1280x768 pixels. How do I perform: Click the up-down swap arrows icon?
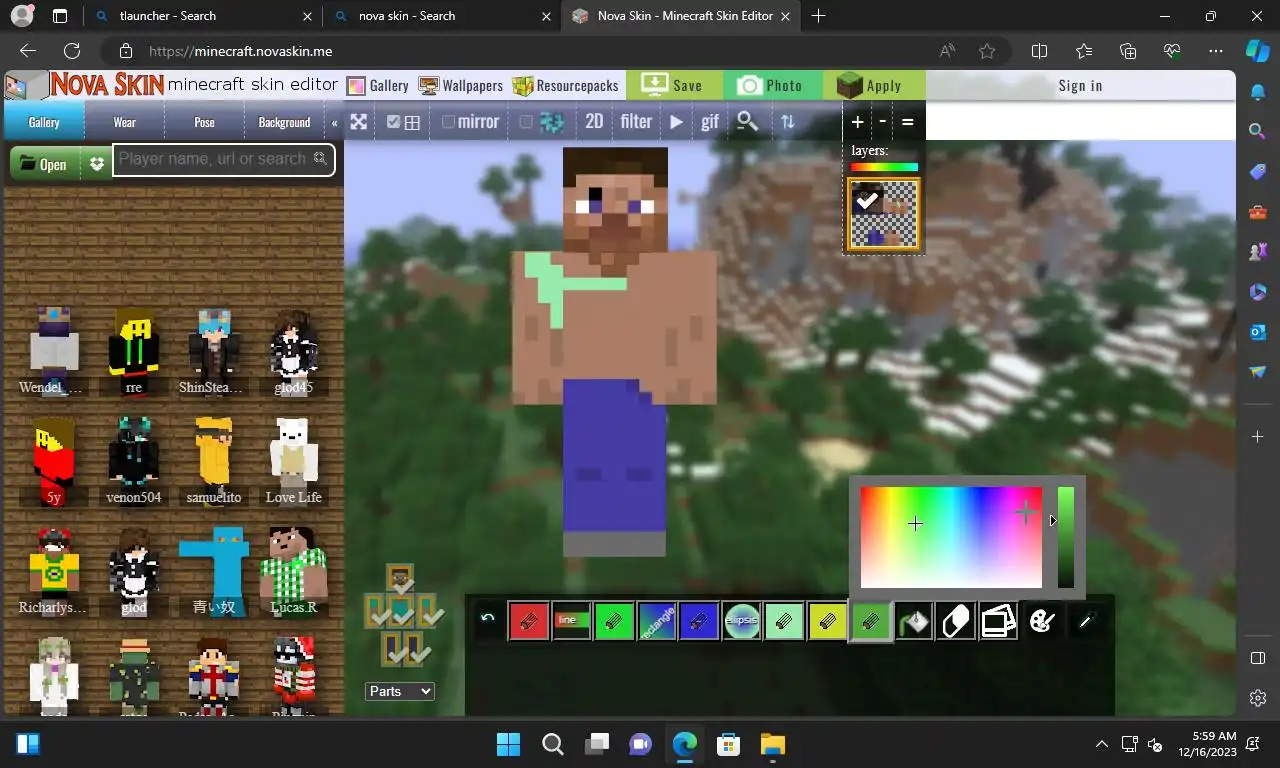(x=788, y=122)
